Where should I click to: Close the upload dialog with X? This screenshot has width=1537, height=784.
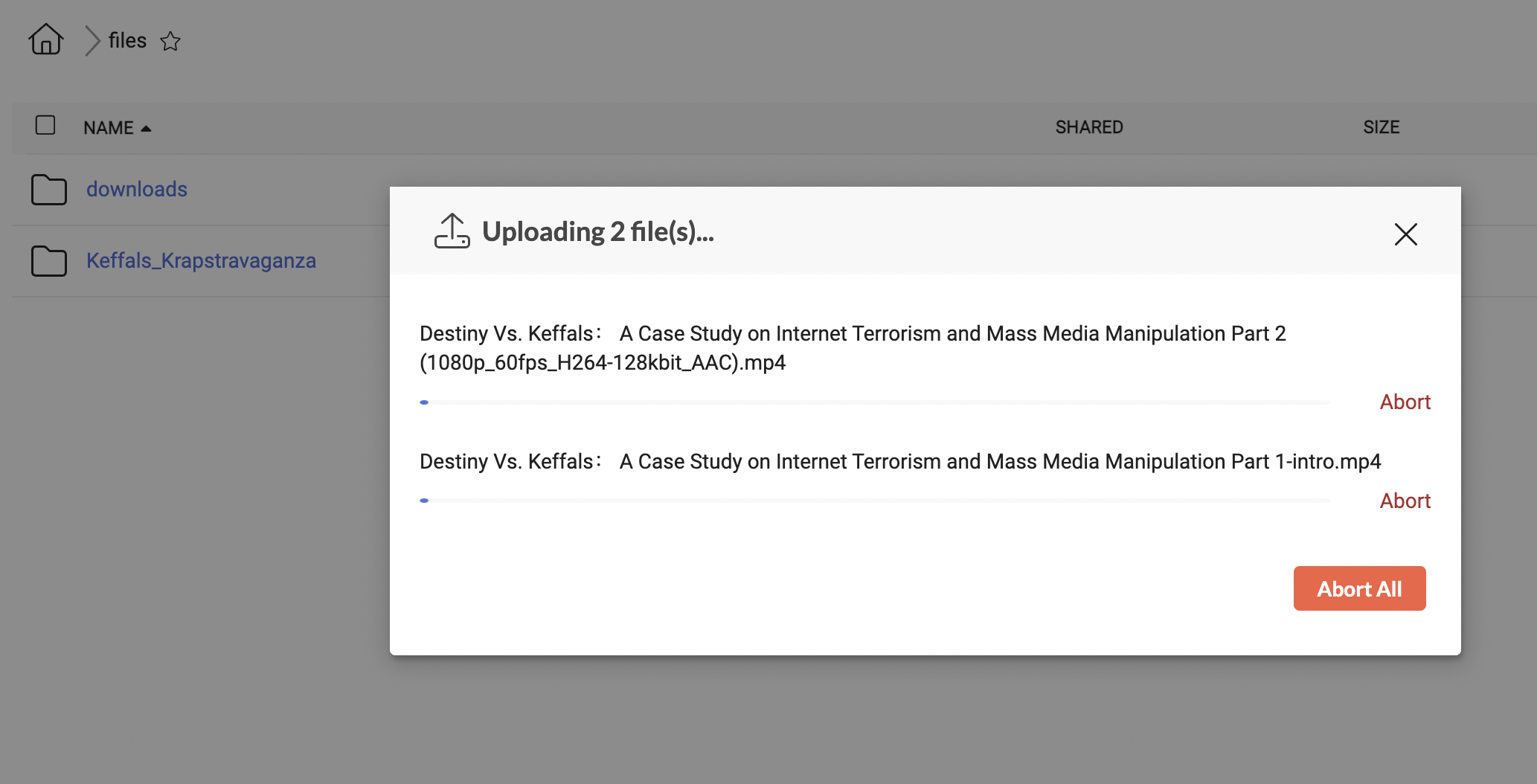coord(1405,234)
